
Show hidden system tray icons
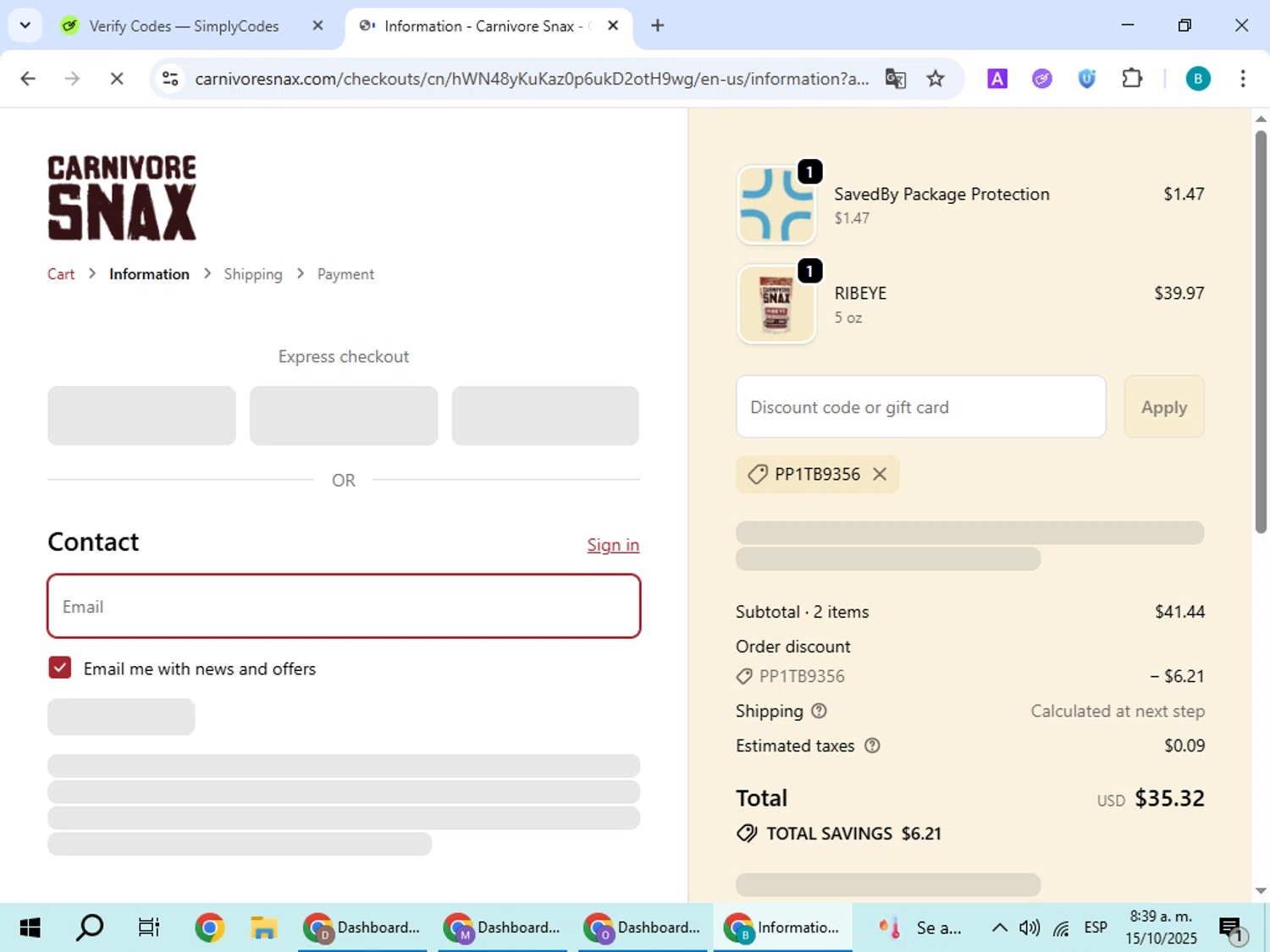(x=999, y=927)
